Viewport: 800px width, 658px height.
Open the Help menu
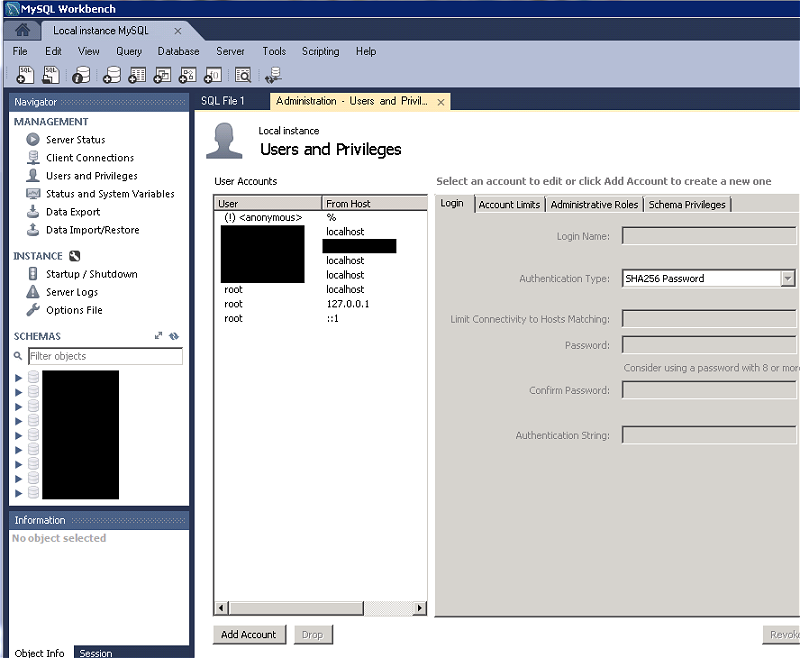[x=366, y=52]
